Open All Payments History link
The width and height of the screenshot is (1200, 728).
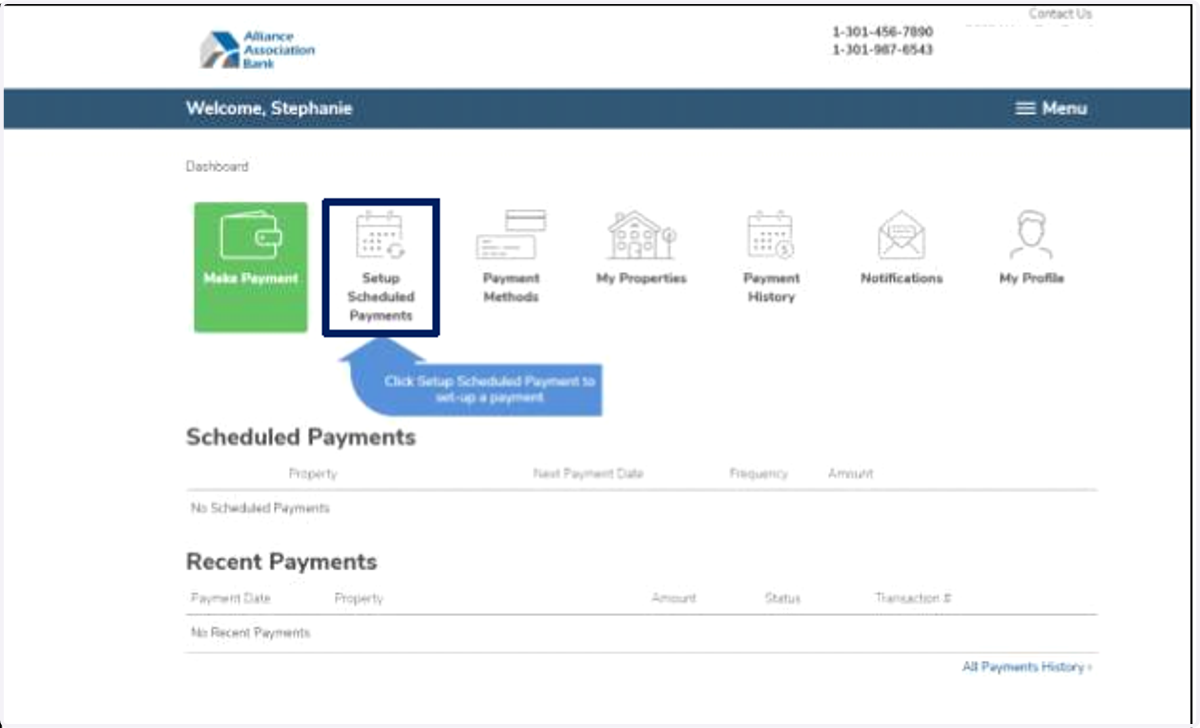pos(1027,667)
